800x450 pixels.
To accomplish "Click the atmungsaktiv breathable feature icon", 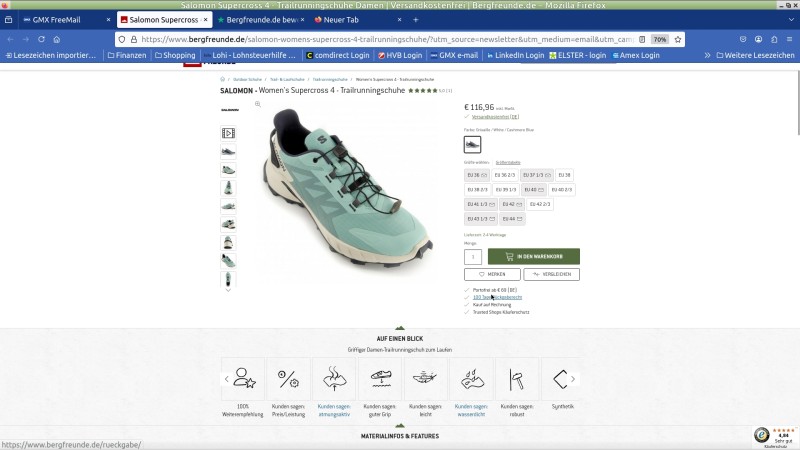I will [x=334, y=379].
